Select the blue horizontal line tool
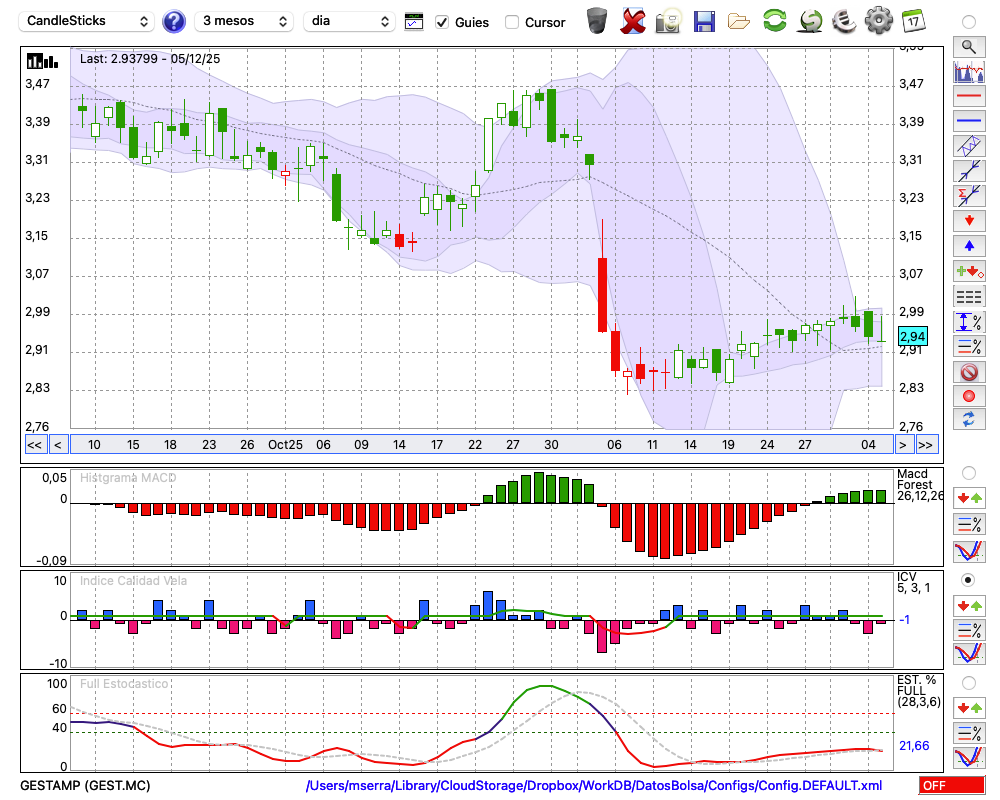Screen dimensions: 1000x800 tap(969, 121)
